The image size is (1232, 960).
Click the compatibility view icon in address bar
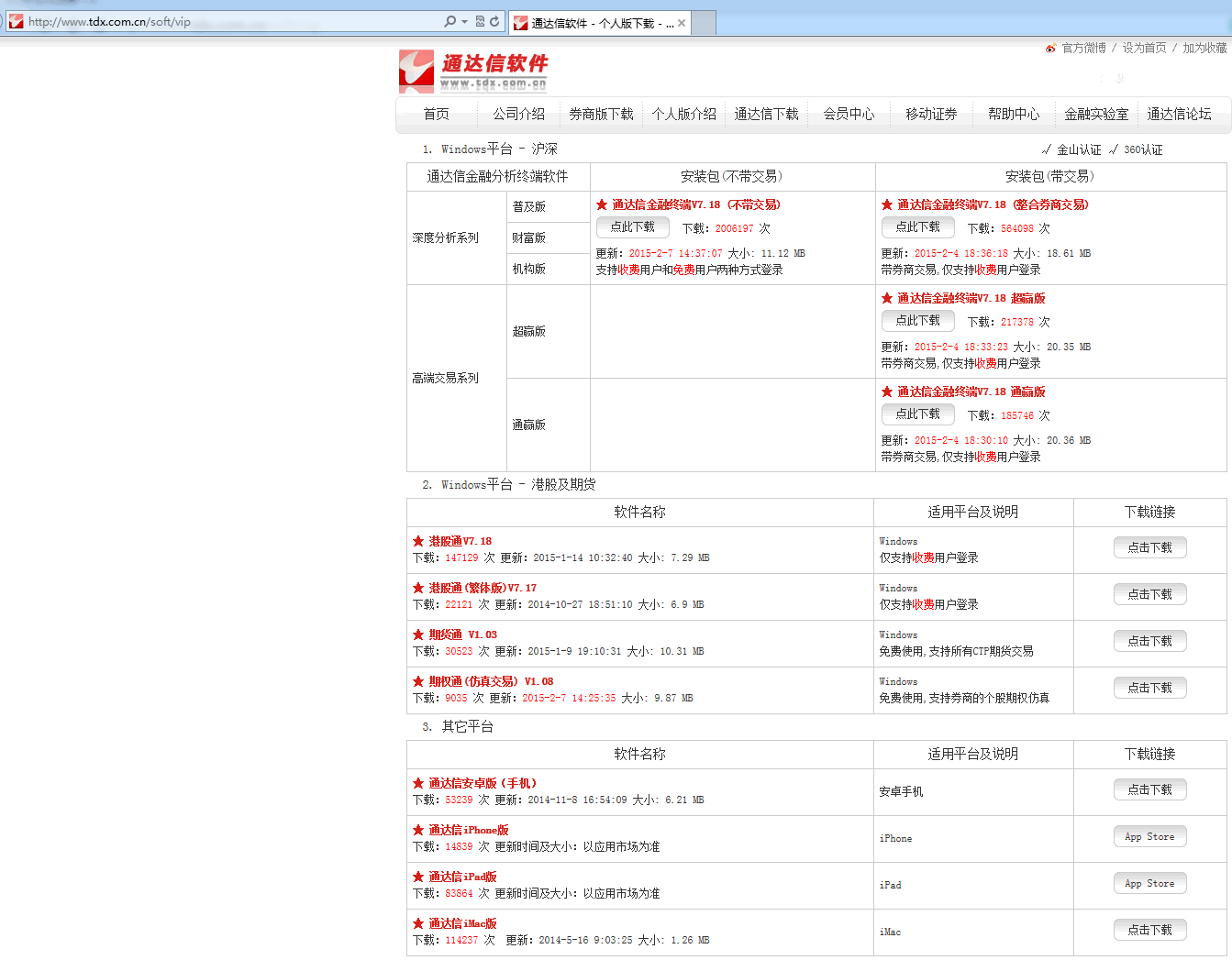[480, 21]
